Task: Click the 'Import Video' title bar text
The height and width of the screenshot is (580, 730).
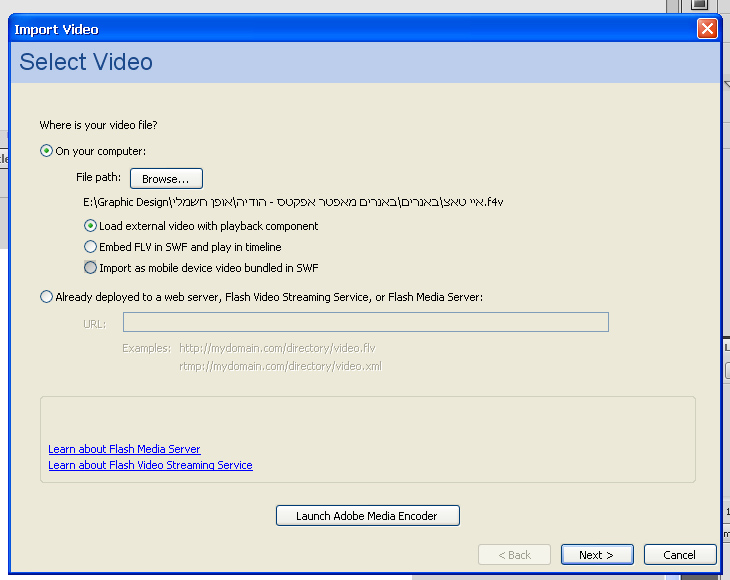Action: [56, 30]
